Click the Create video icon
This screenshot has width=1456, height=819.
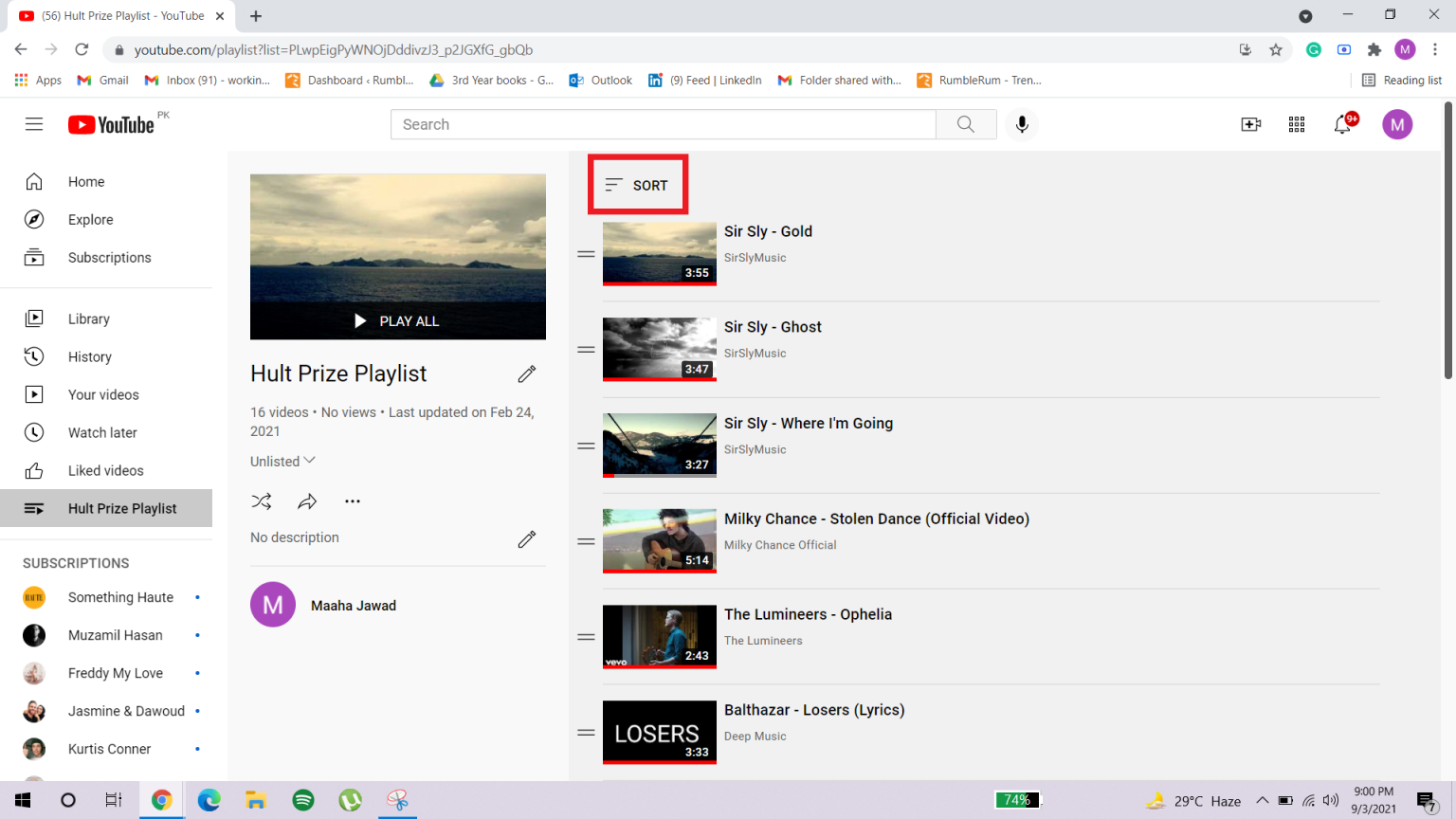(x=1250, y=124)
